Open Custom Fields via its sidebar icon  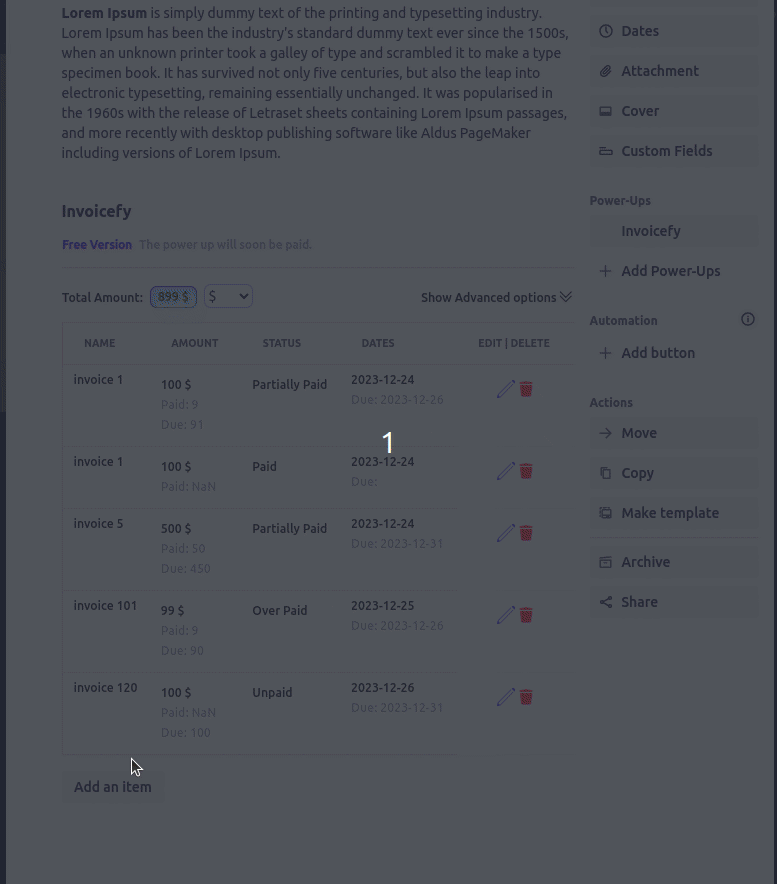tap(606, 151)
